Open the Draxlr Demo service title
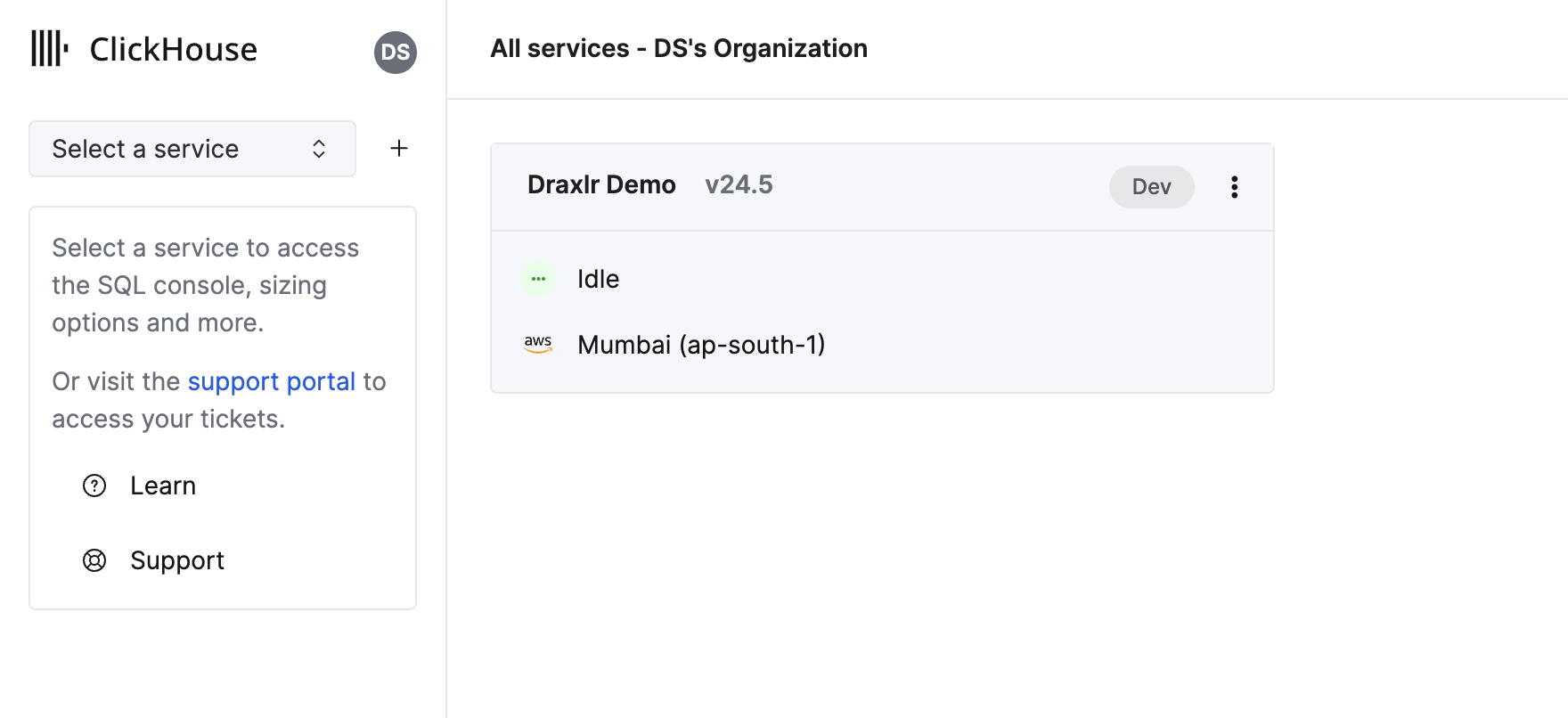The image size is (1568, 718). pos(601,184)
